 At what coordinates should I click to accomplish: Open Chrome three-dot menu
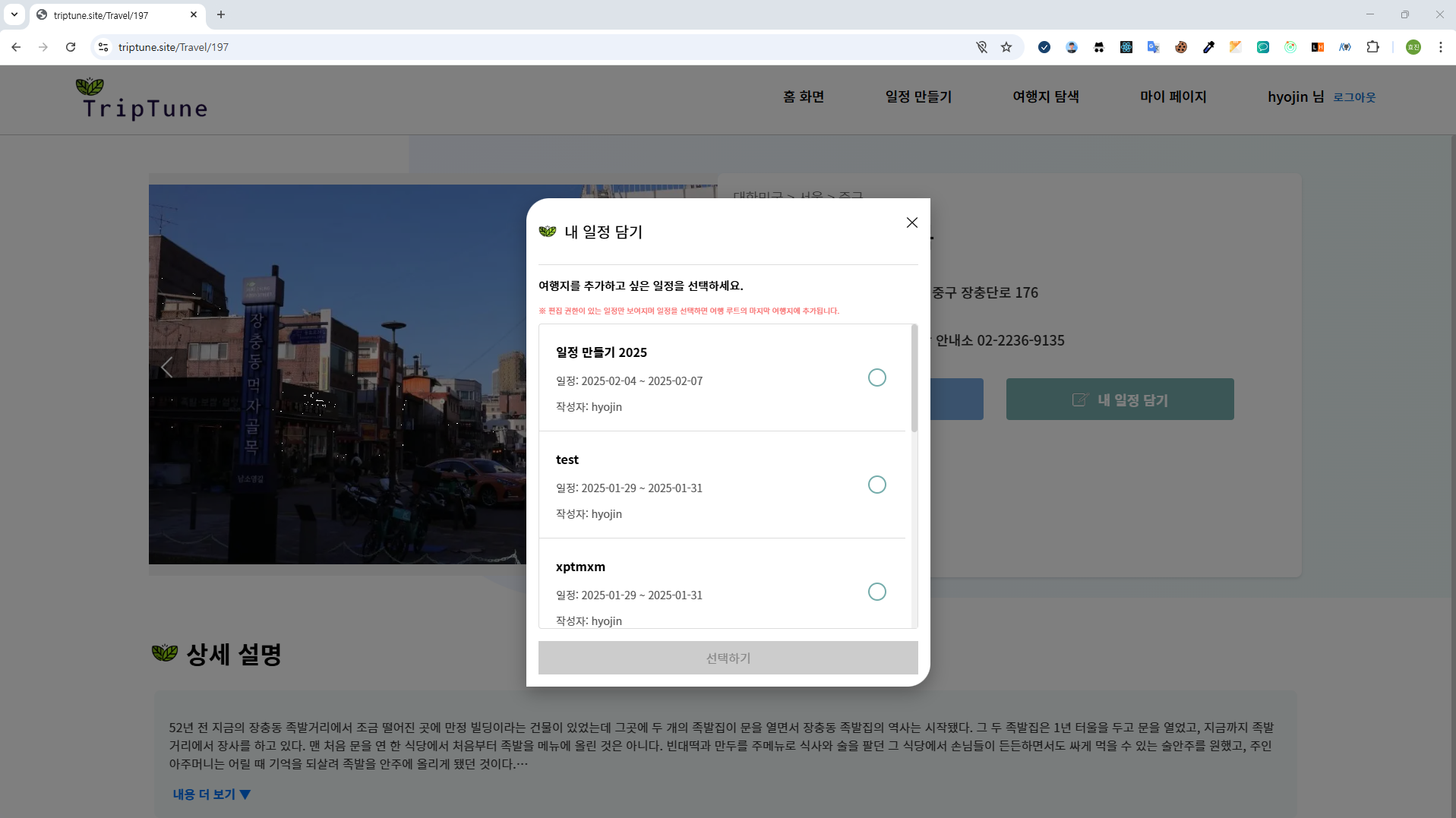(x=1440, y=47)
